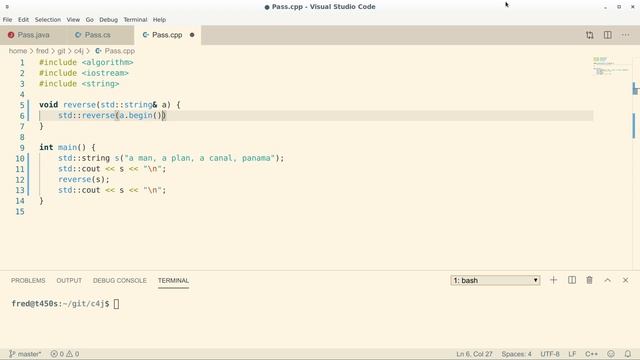Click the editor vertical scrollbar
Image resolution: width=640 pixels, height=360 pixels.
point(635,163)
